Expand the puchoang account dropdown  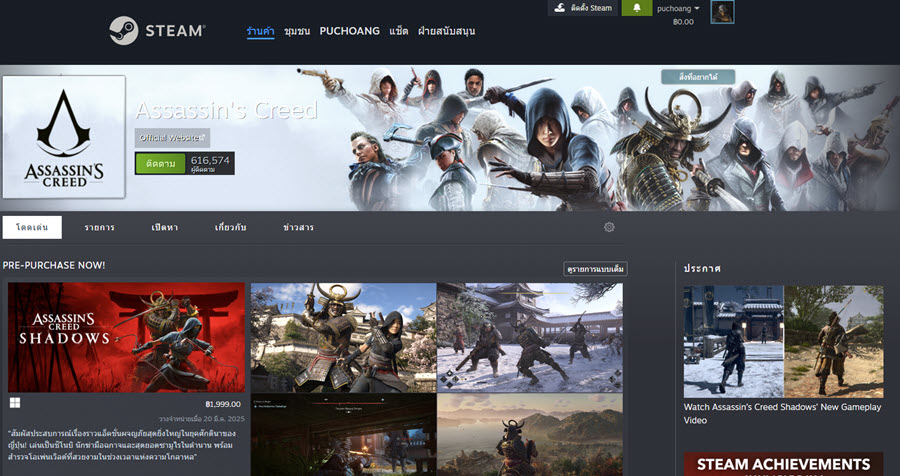pos(678,9)
